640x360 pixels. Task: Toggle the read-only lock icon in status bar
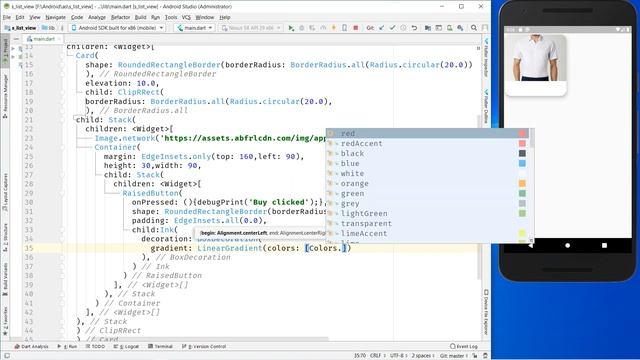tap(476, 356)
